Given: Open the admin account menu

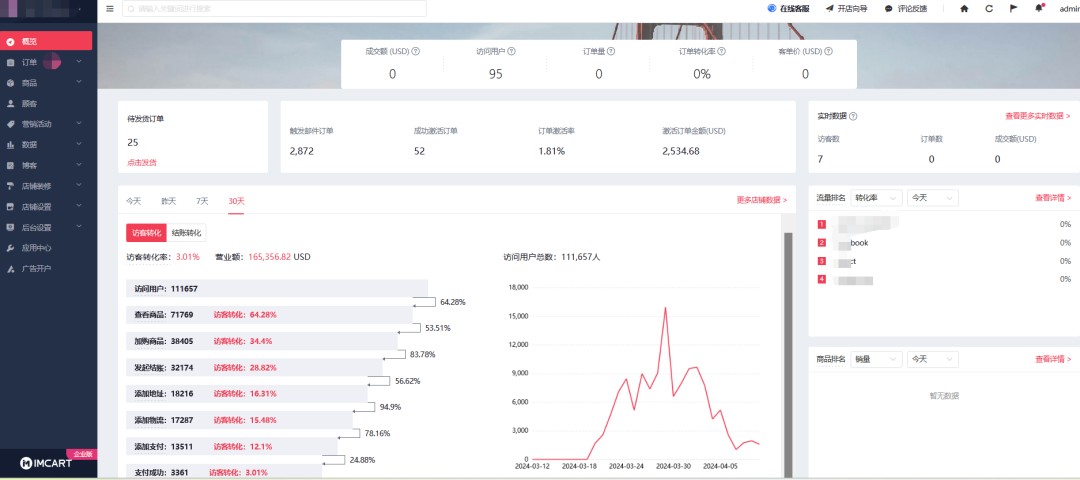Looking at the screenshot, I should (1069, 8).
